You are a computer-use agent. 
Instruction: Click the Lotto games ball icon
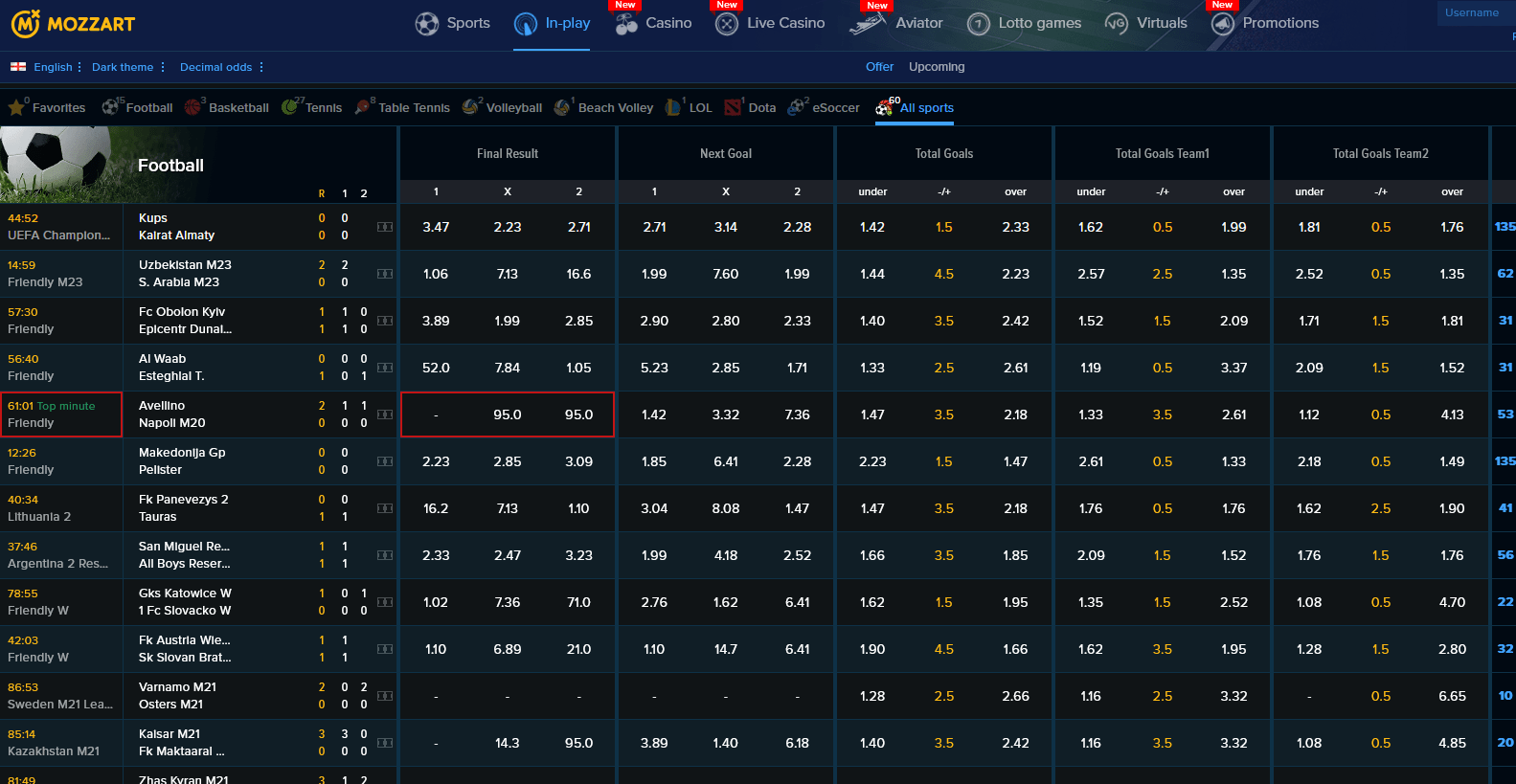[x=978, y=24]
